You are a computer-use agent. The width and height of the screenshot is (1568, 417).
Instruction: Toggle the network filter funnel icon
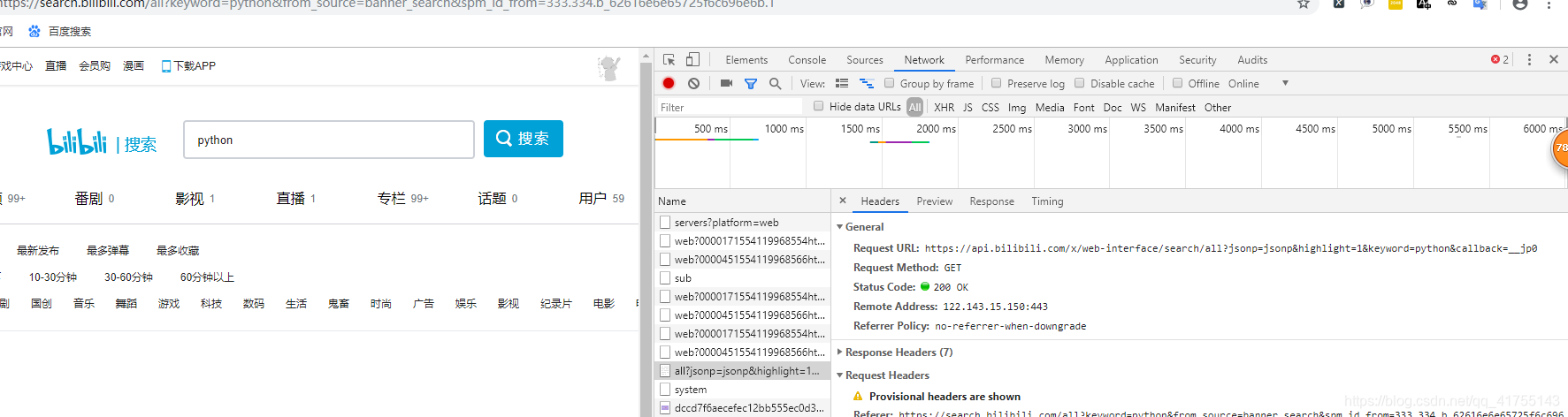coord(750,83)
